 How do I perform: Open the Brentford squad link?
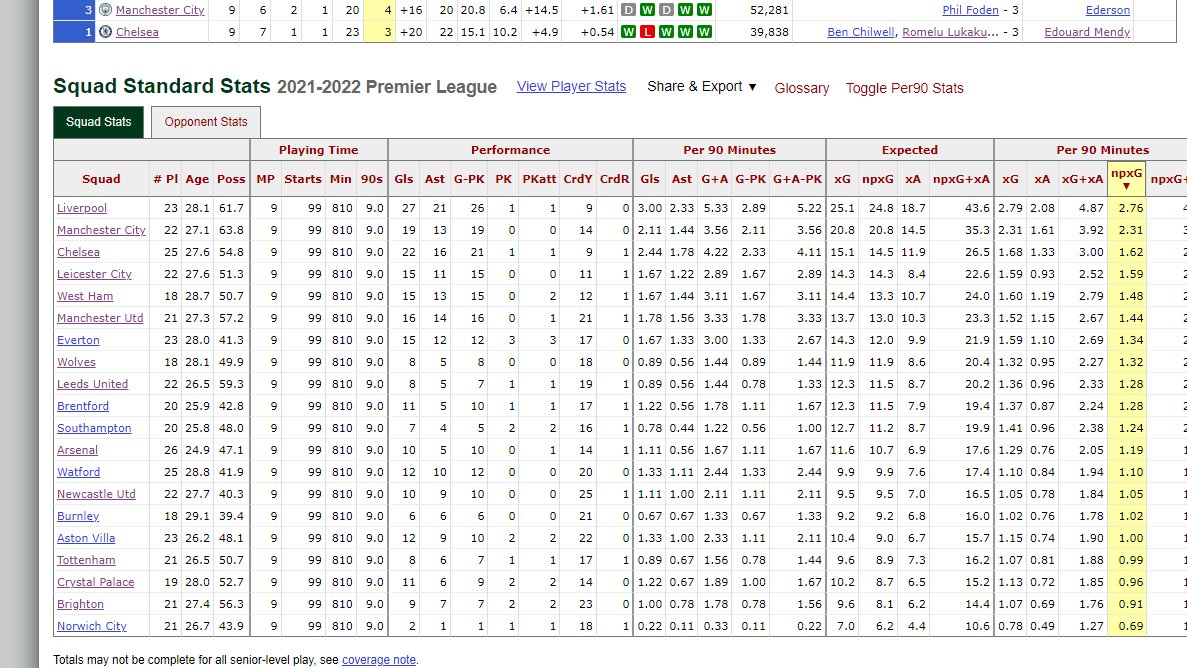(83, 406)
